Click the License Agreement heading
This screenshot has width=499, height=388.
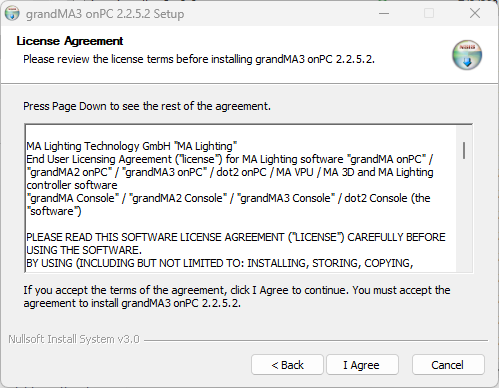[x=70, y=41]
